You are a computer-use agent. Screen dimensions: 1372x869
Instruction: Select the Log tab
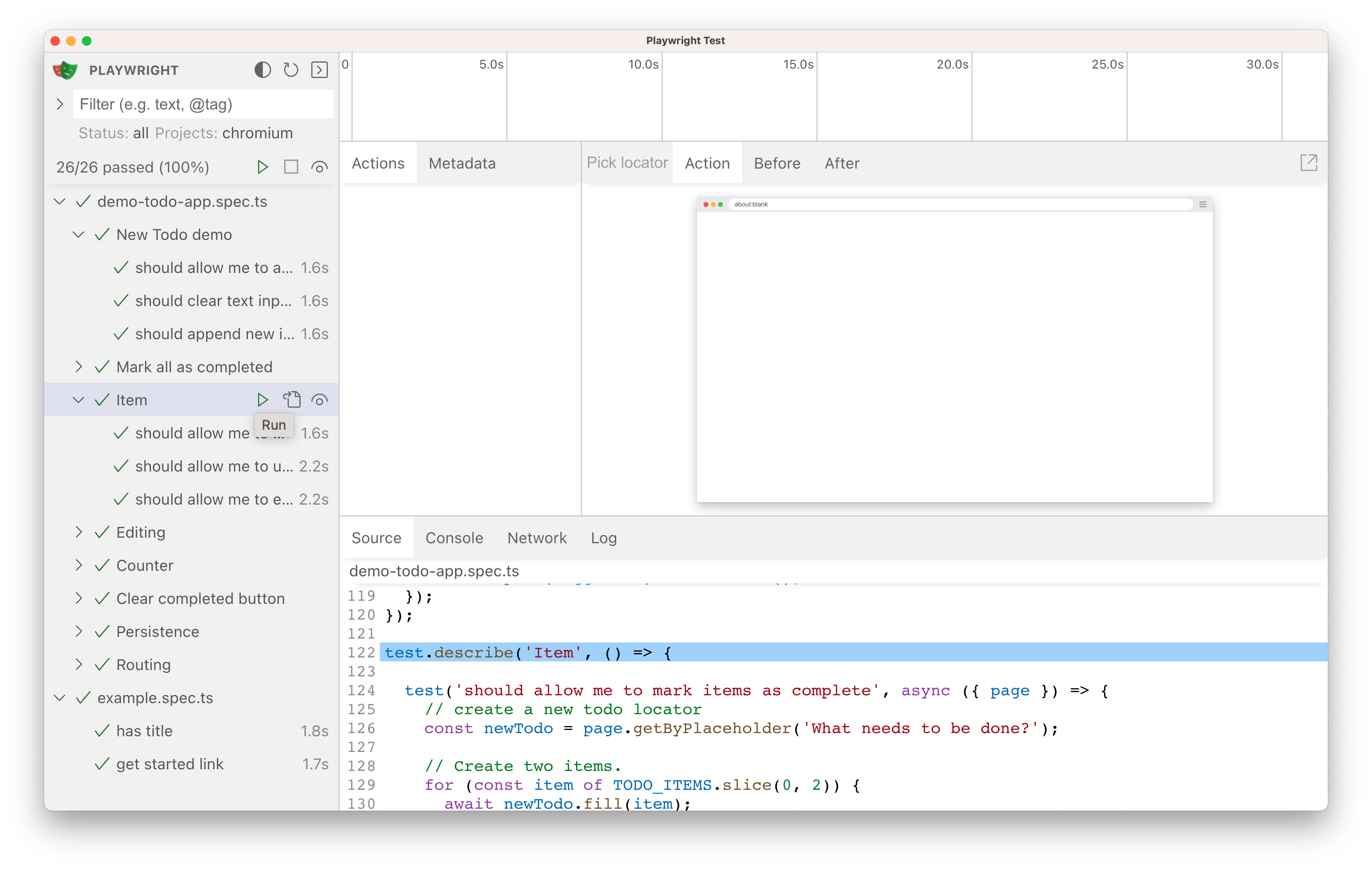click(603, 538)
